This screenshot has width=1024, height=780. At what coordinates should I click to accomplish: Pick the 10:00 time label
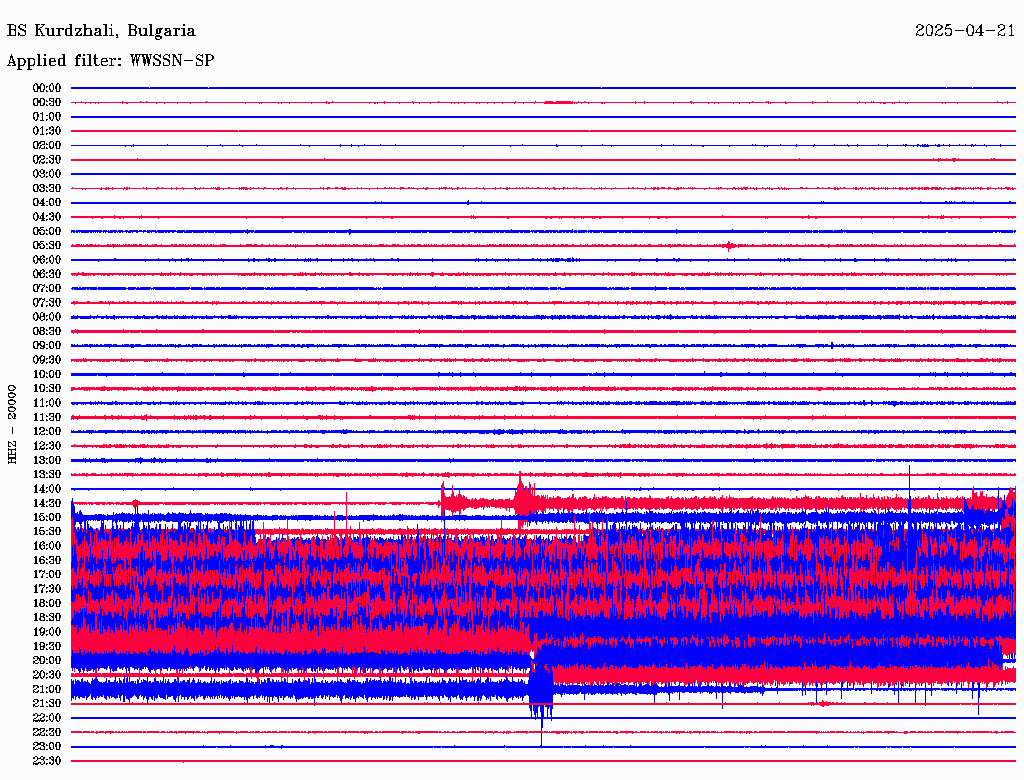(x=47, y=374)
